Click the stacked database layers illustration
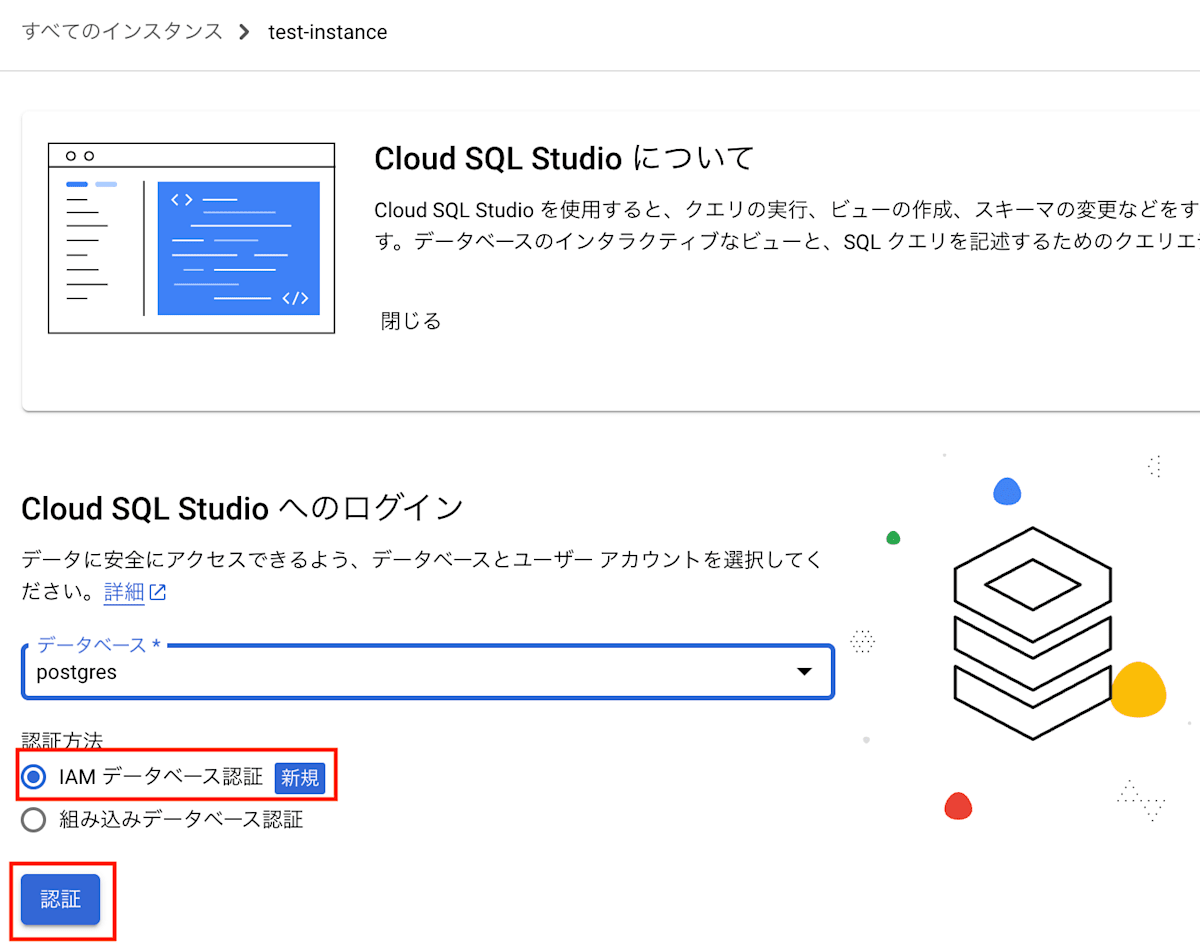 (1033, 633)
